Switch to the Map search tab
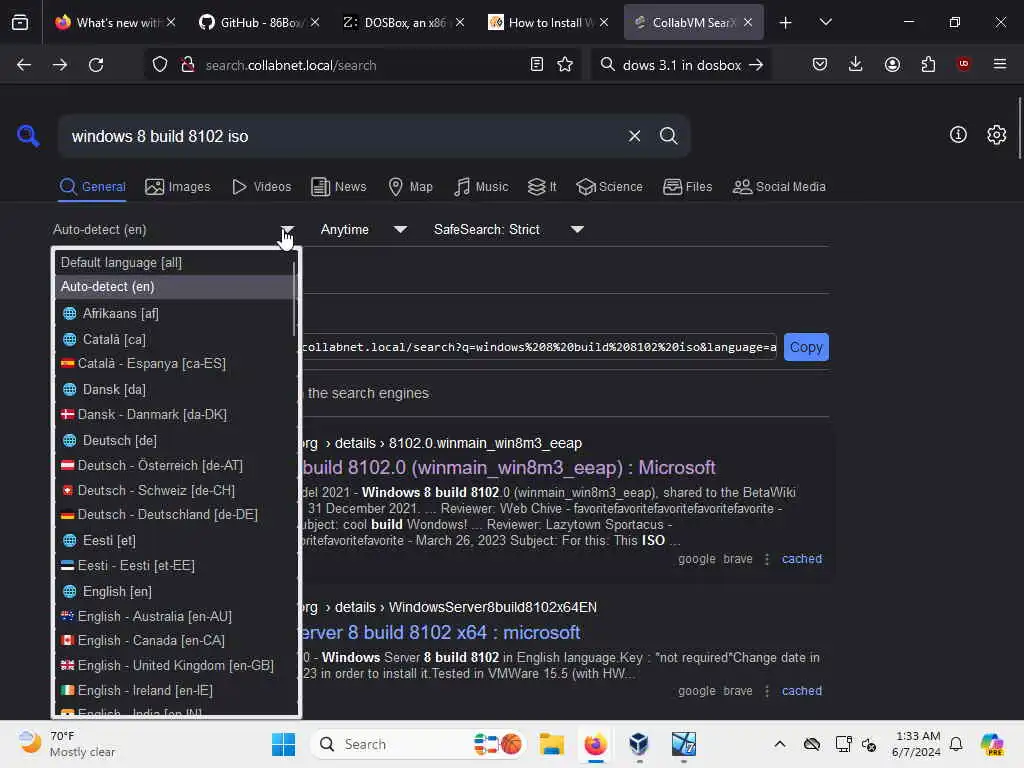1024x768 pixels. click(410, 187)
